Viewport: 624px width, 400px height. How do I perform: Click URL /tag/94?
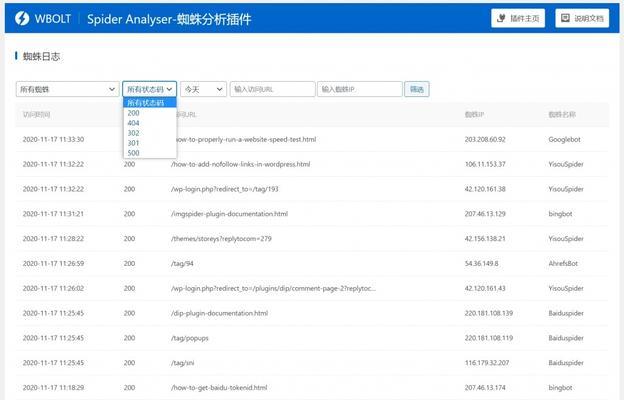182,263
